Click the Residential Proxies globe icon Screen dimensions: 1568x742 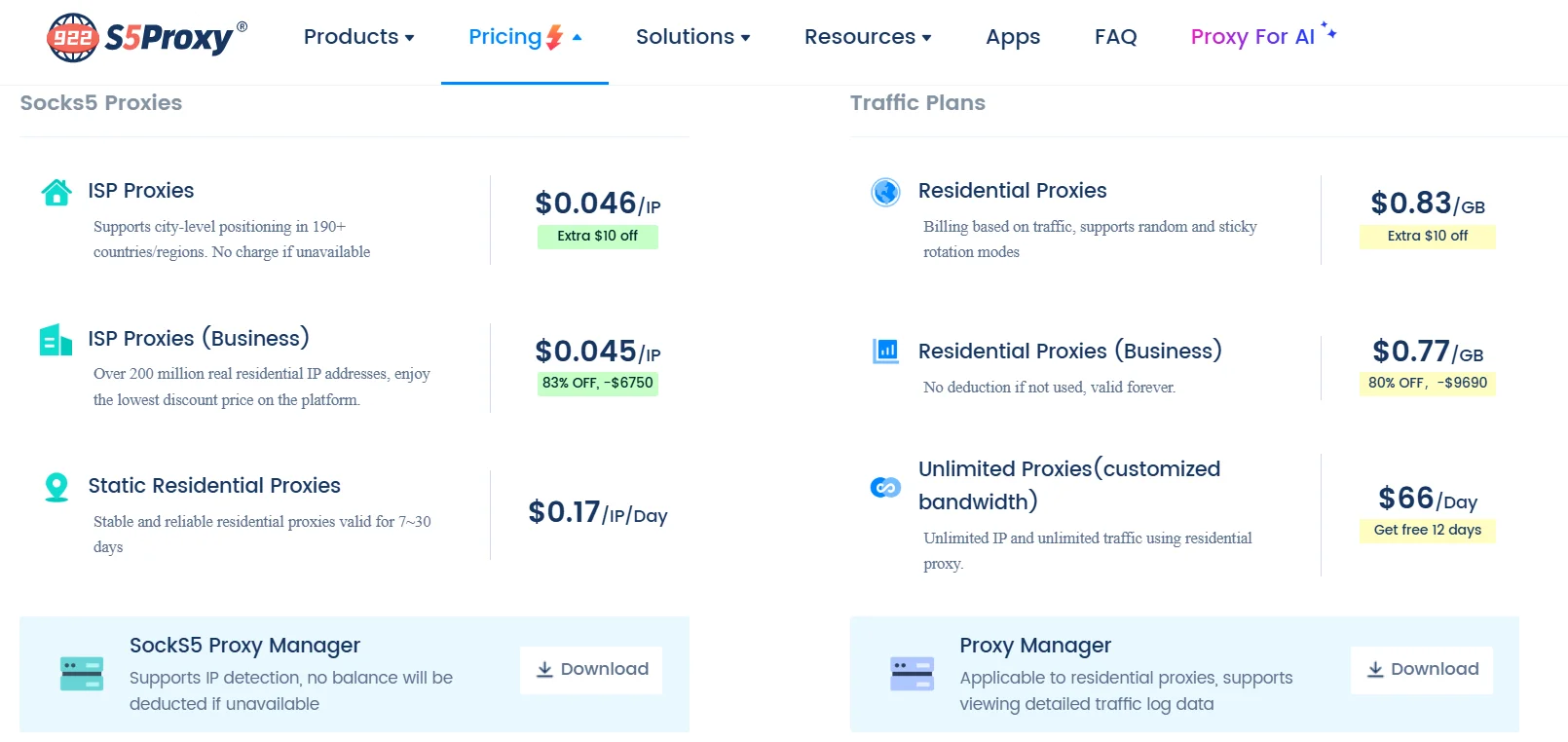click(885, 192)
